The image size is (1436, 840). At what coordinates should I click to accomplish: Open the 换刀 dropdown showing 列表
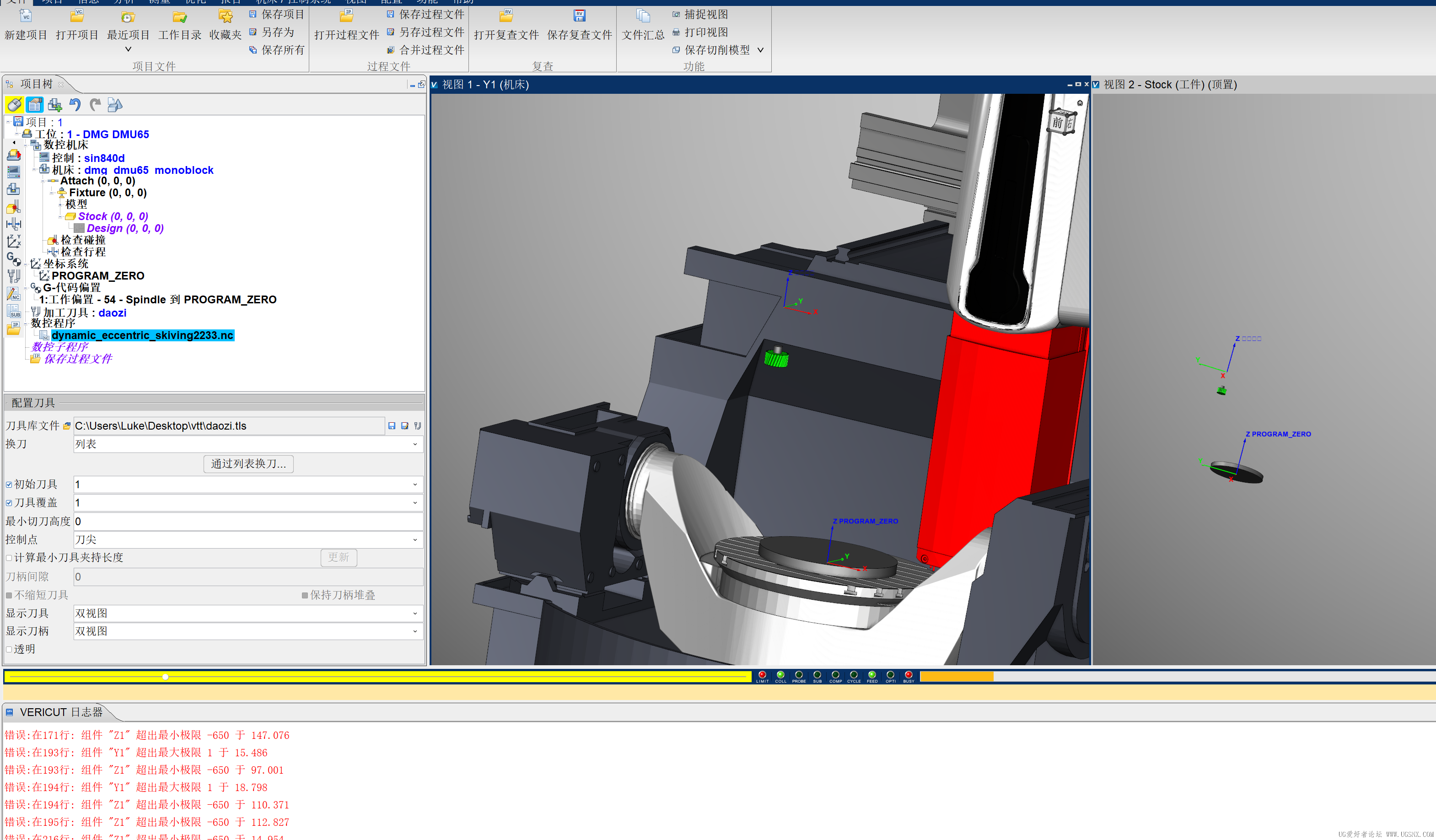point(248,444)
